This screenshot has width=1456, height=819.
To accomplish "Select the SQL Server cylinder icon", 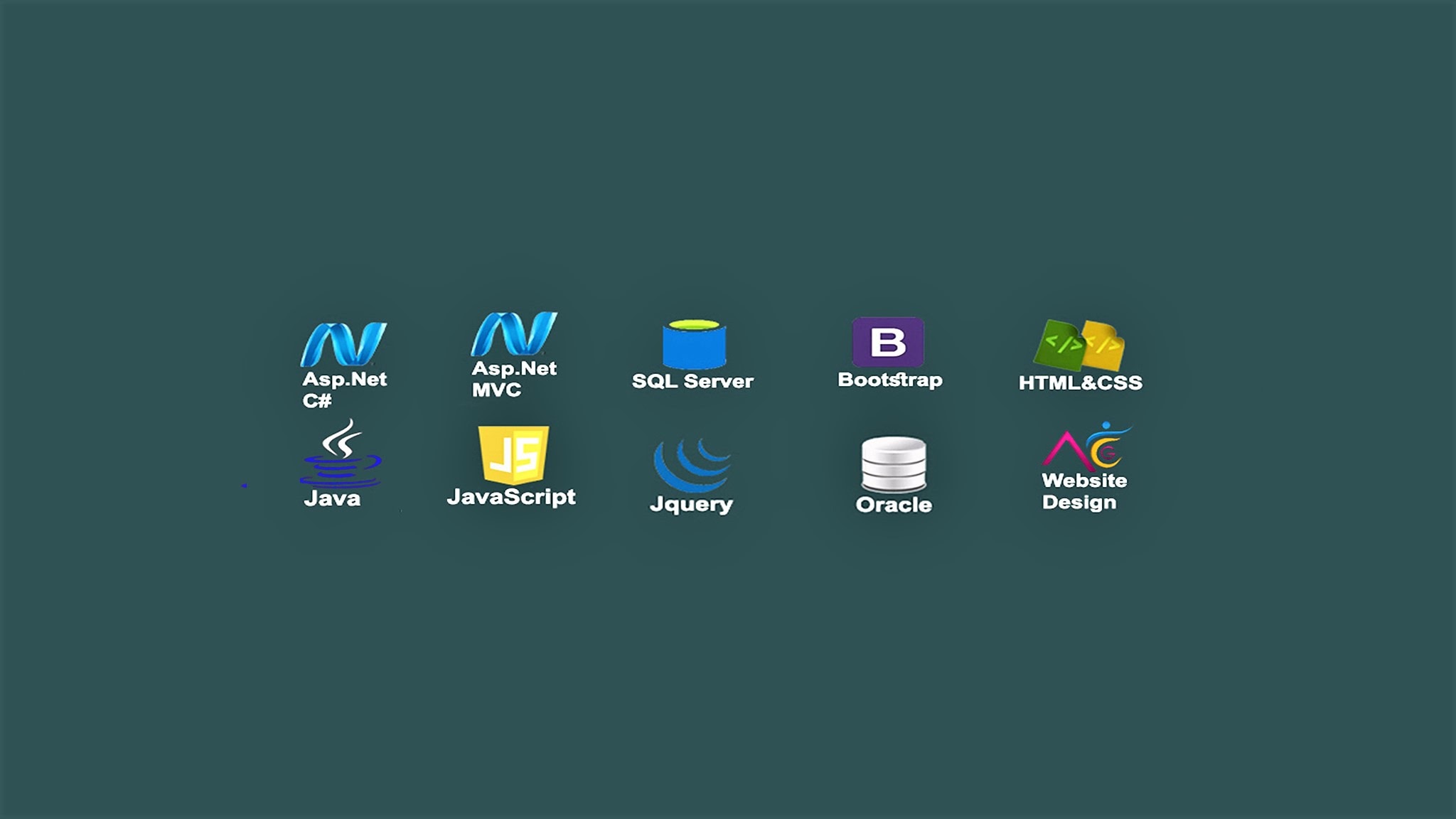I will [x=694, y=344].
